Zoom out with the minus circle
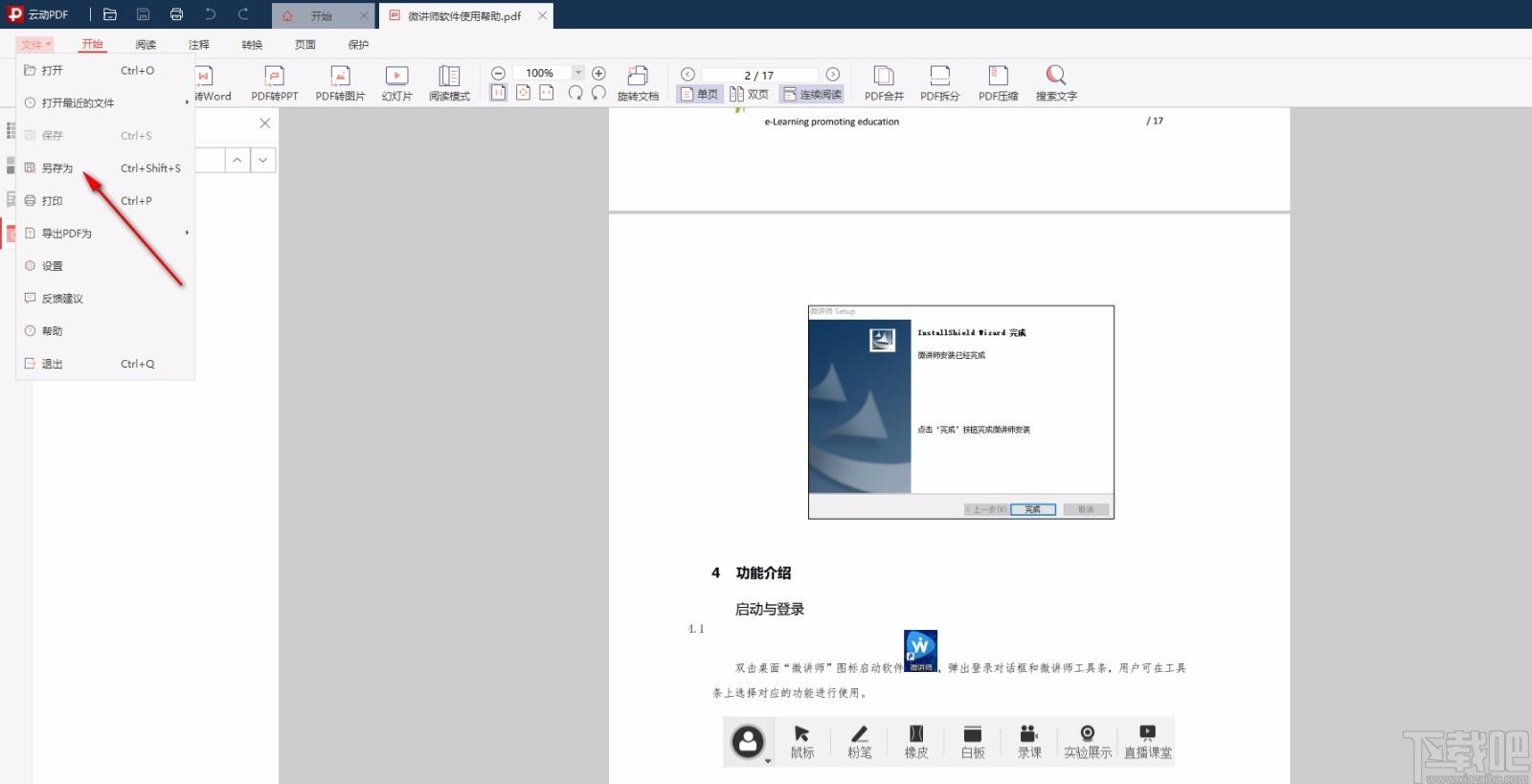The height and width of the screenshot is (784, 1532). click(x=498, y=74)
